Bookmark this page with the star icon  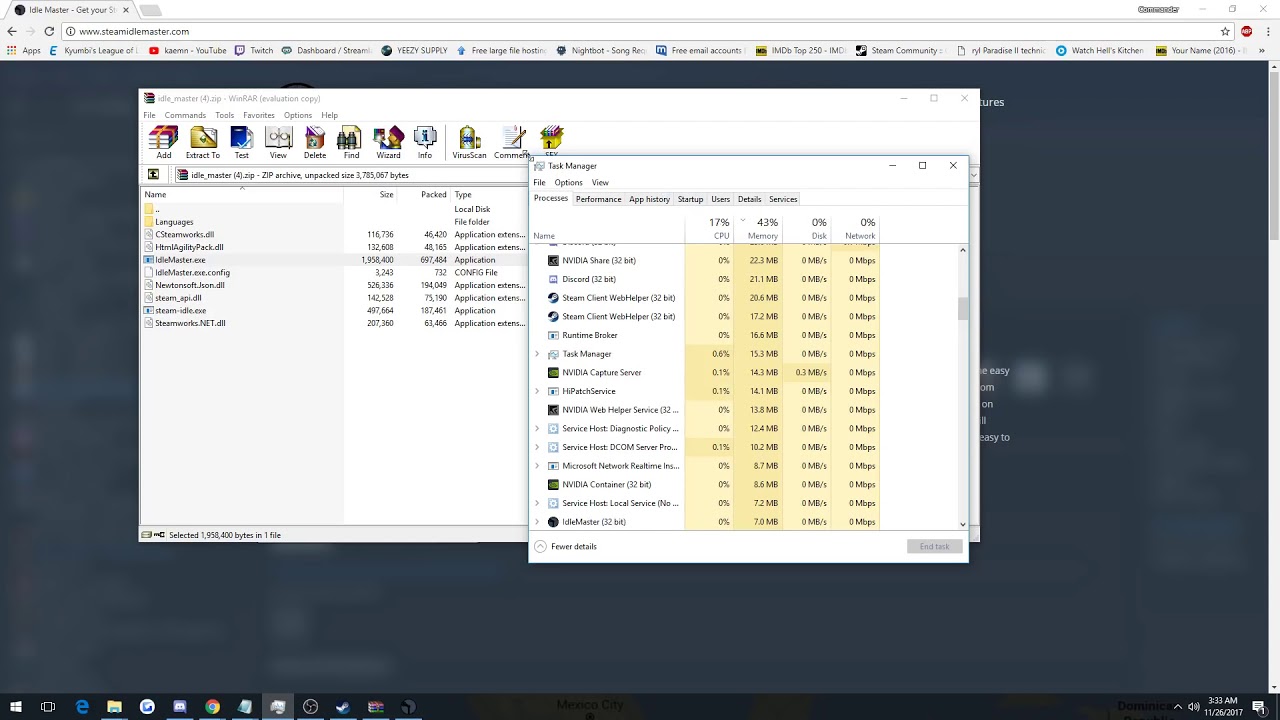[1225, 31]
